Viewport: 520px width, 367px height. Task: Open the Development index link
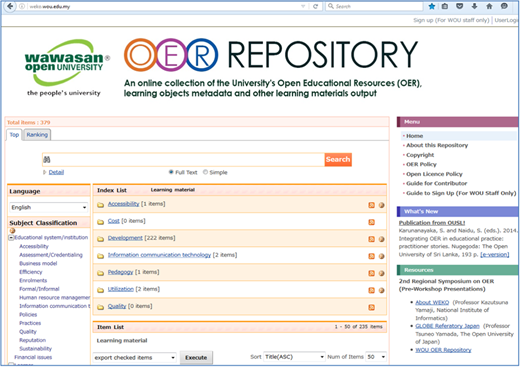(125, 238)
